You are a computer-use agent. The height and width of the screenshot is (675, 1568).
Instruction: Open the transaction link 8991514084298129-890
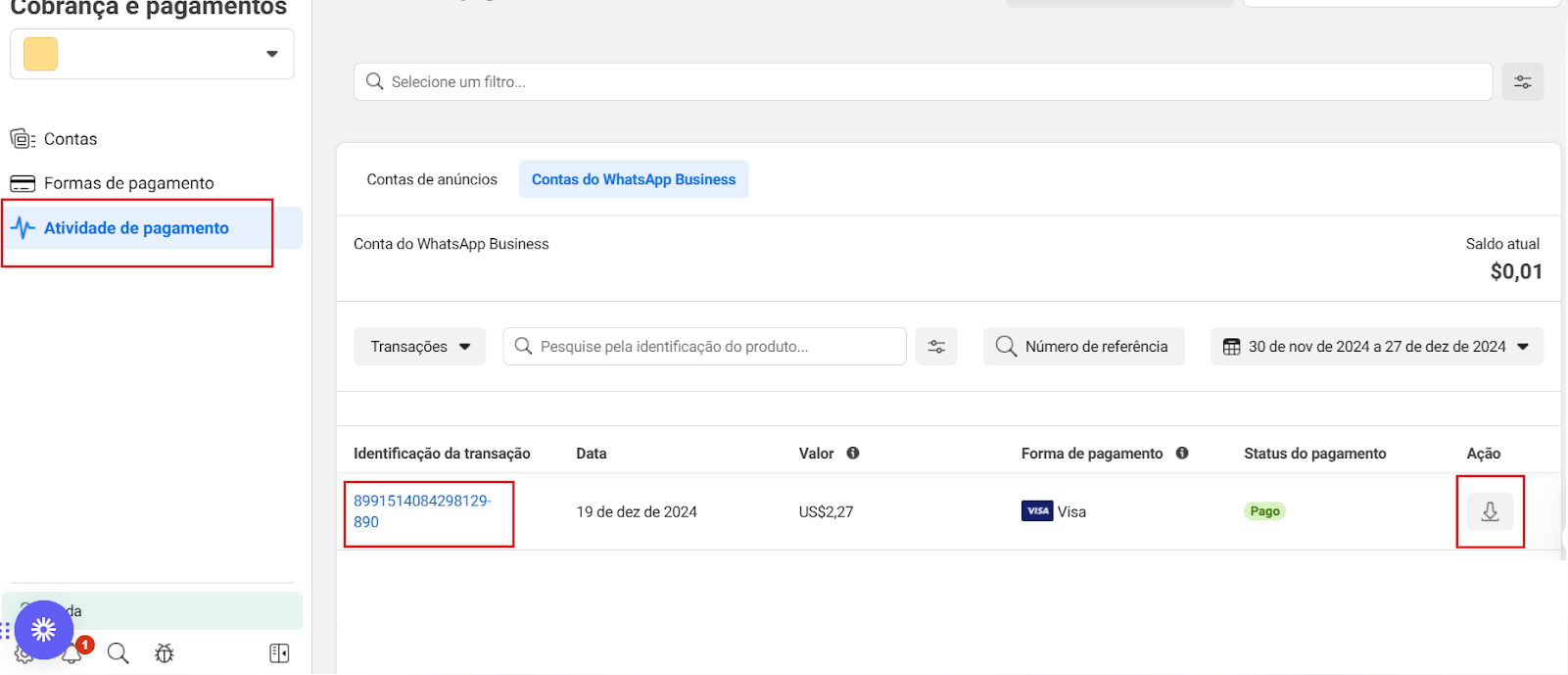click(422, 511)
